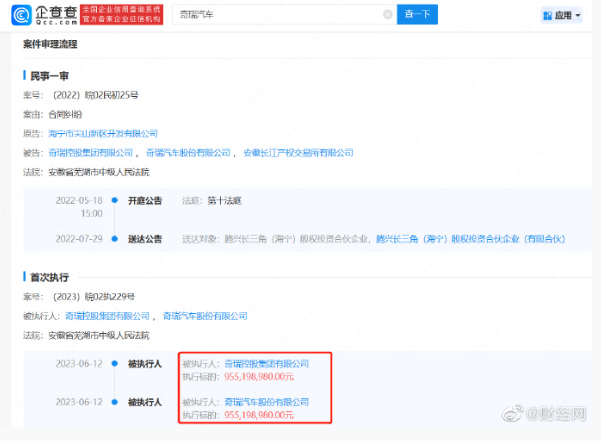Open 奇瑞汽车股份有限公司 link in 被执行人 header row
Screen dimensions: 601x441
[x=205, y=316]
